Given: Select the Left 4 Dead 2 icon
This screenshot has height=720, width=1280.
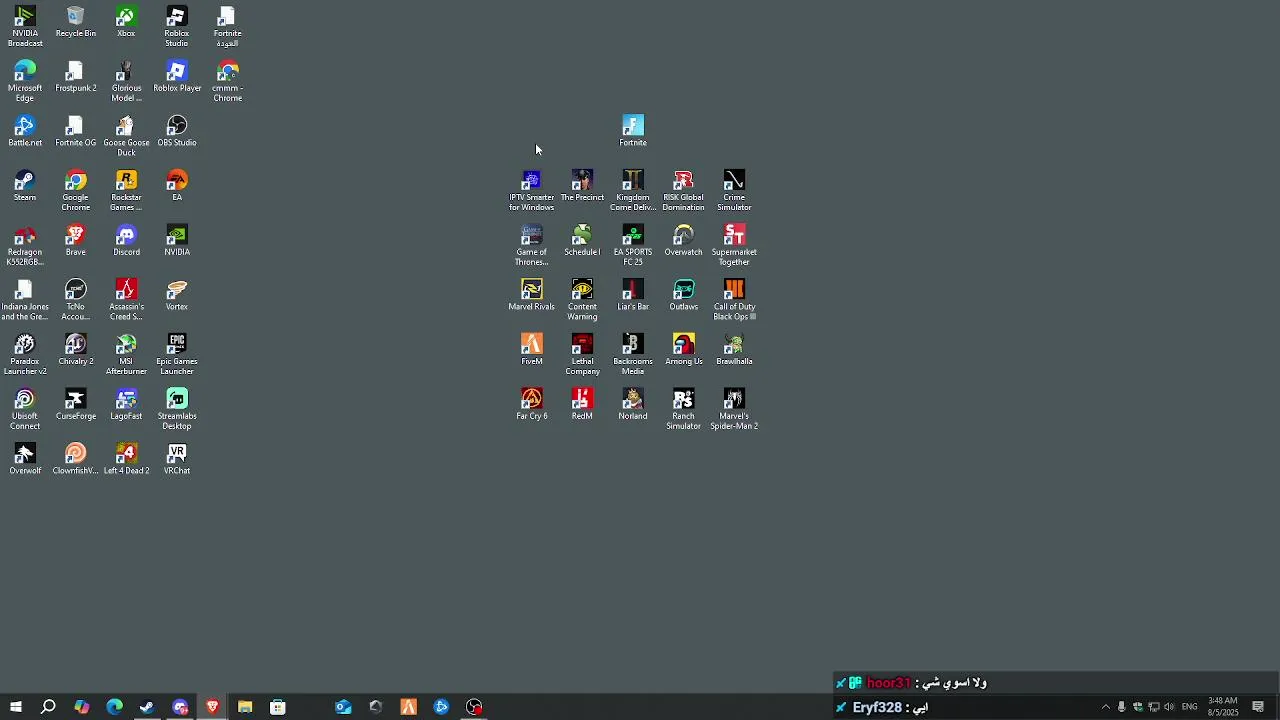Looking at the screenshot, I should tap(126, 459).
